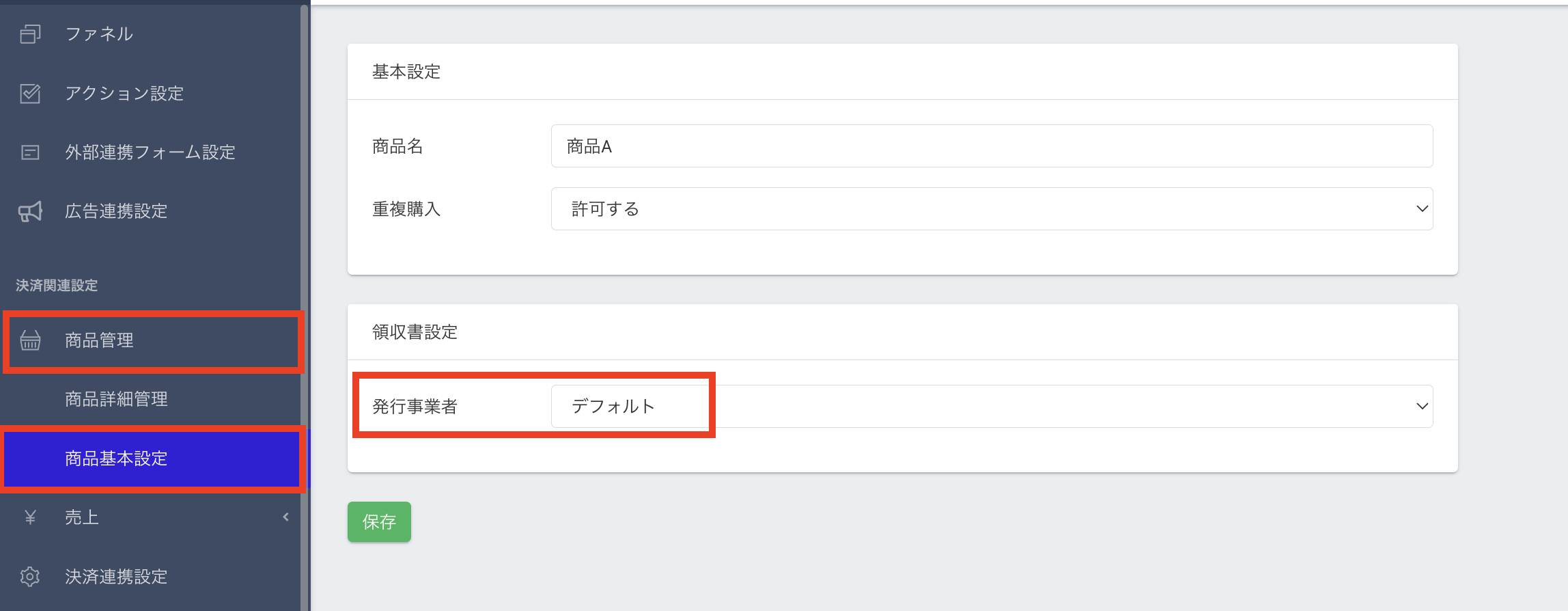This screenshot has width=1568, height=611.
Task: Open 広告連携設定 sidebar link
Action: (116, 211)
